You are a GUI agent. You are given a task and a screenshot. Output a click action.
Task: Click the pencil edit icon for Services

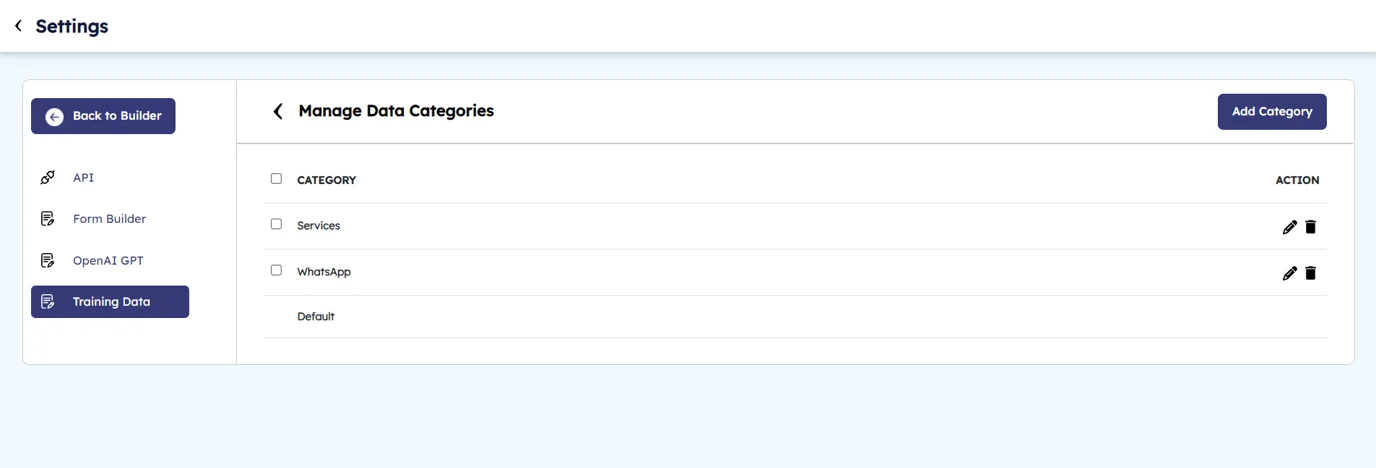[x=1289, y=227]
